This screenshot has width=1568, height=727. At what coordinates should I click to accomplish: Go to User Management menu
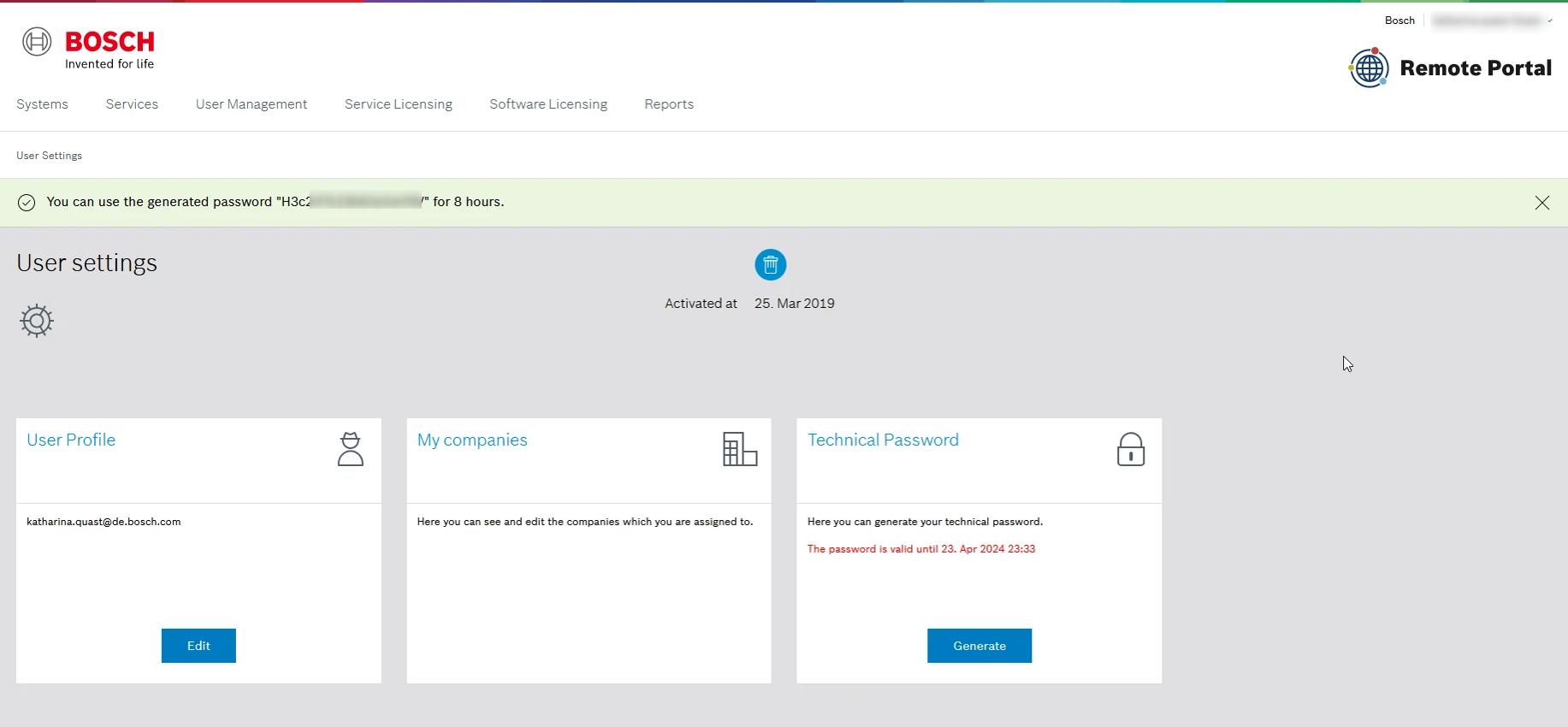(x=251, y=104)
